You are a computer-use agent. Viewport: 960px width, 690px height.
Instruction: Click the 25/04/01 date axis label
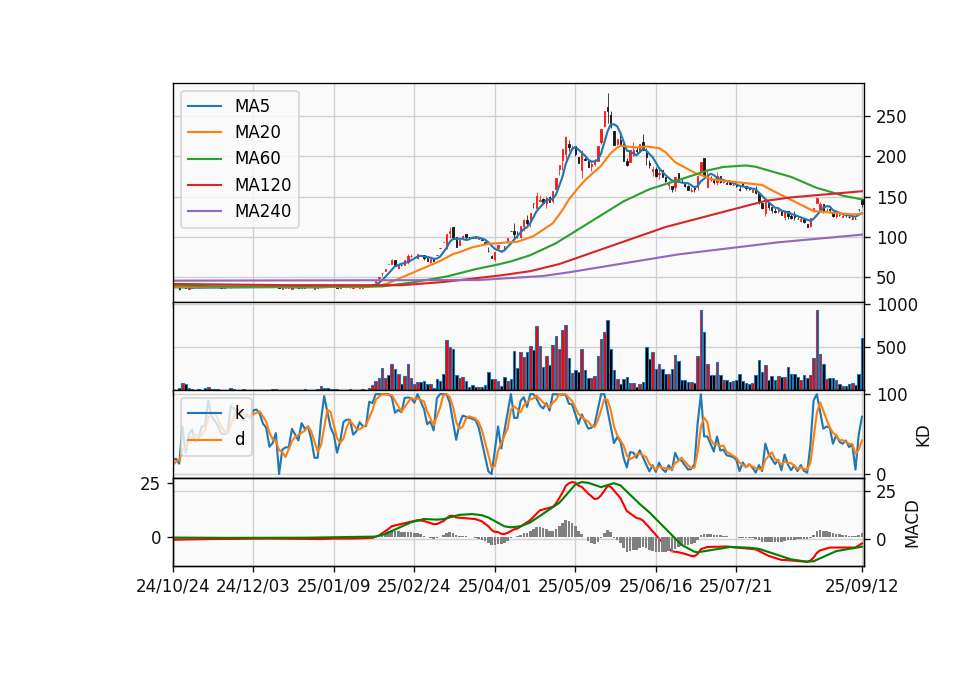coord(495,587)
